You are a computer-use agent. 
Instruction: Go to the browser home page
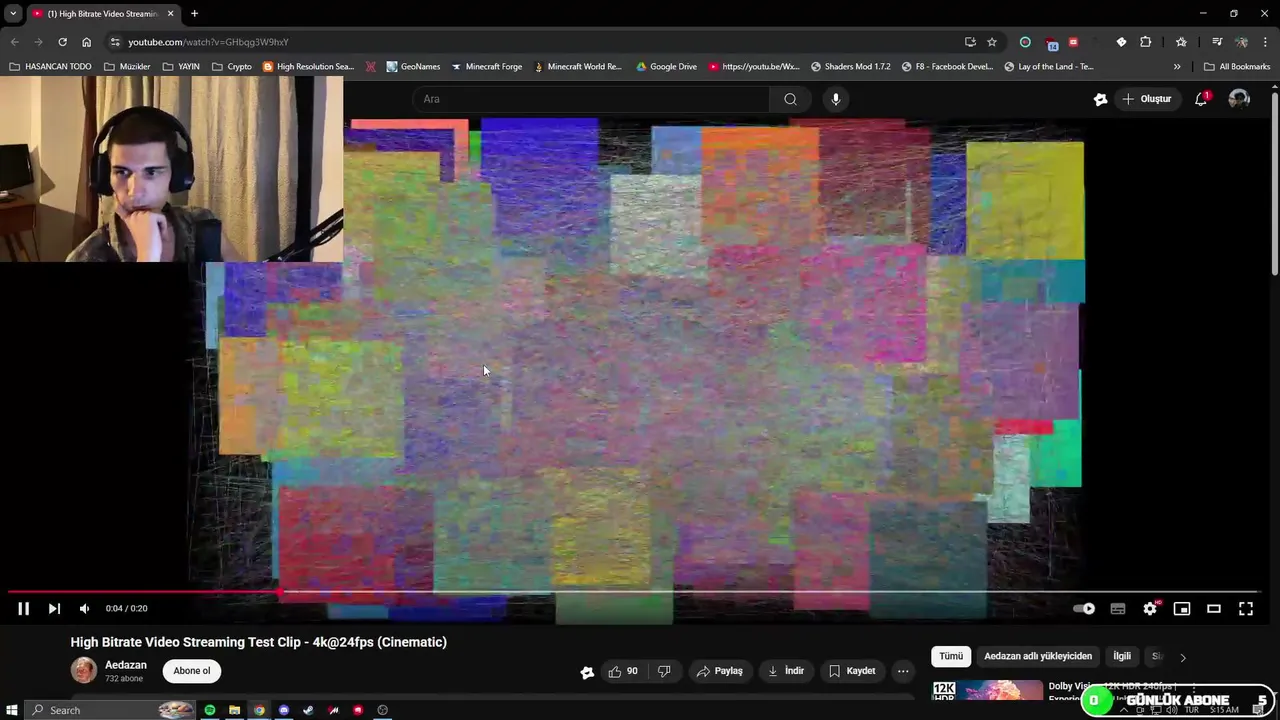[x=86, y=42]
